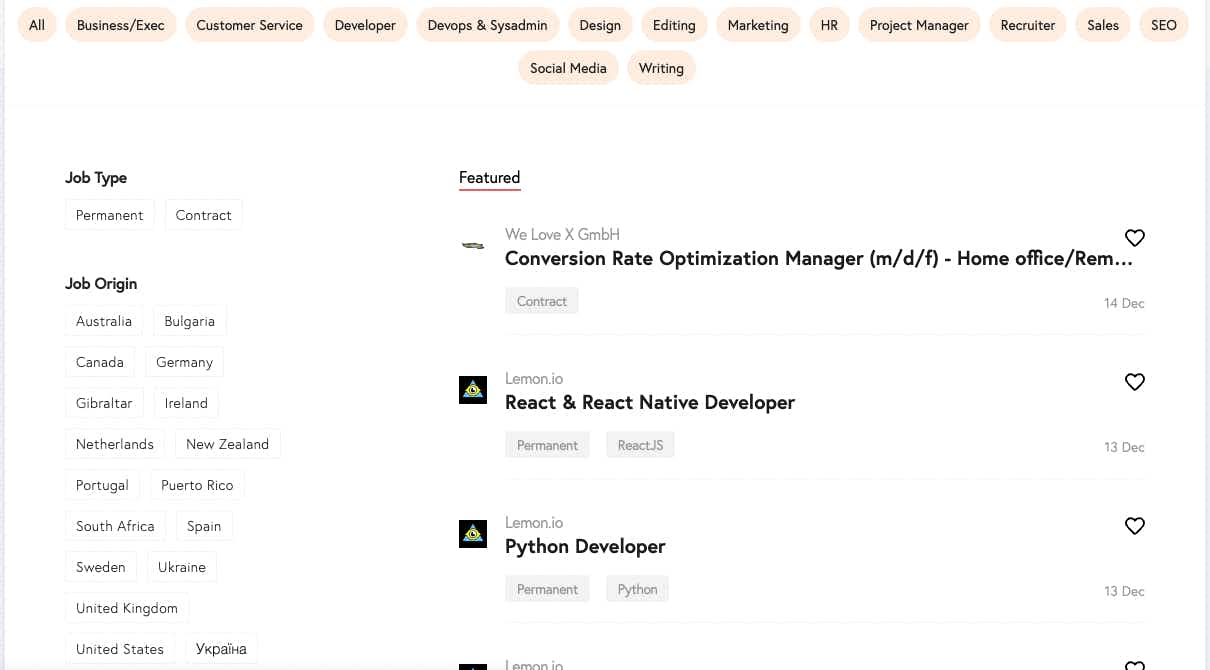Choose the Social Media category
This screenshot has width=1210, height=670.
point(568,68)
